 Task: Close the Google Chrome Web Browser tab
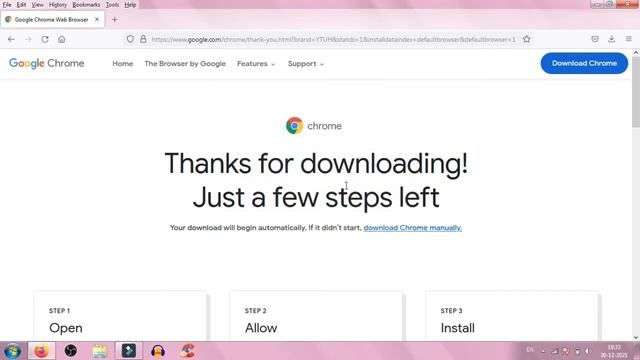(97, 19)
